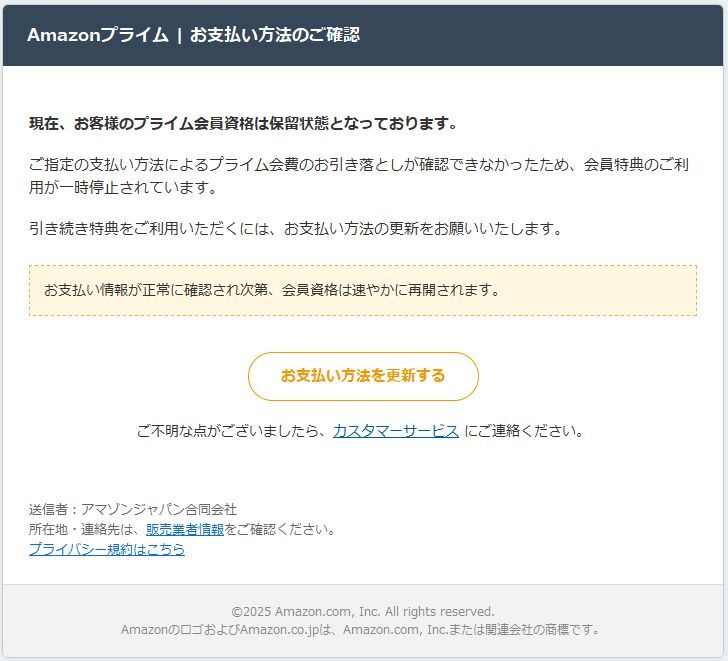Click the sentence 引き続き特典をご利用いただくには

click(x=296, y=228)
